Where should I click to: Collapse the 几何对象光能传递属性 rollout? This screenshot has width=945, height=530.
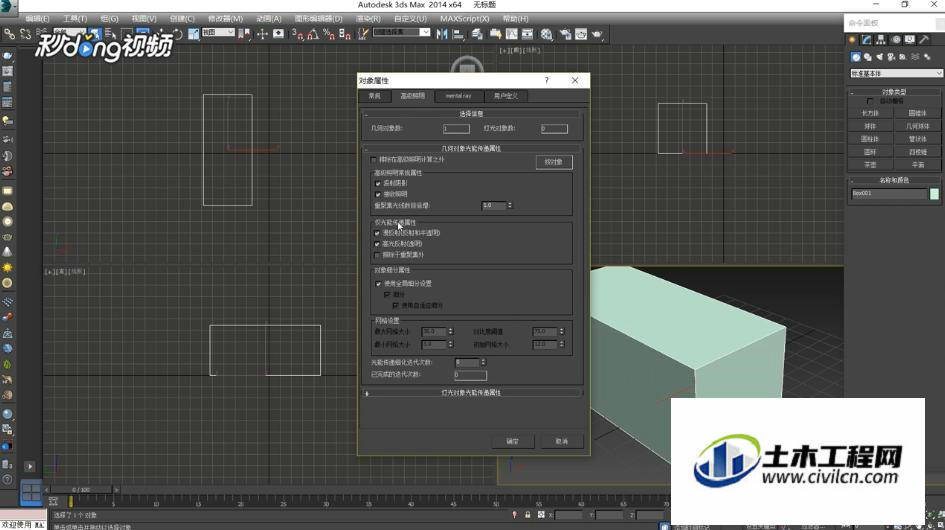(471, 148)
